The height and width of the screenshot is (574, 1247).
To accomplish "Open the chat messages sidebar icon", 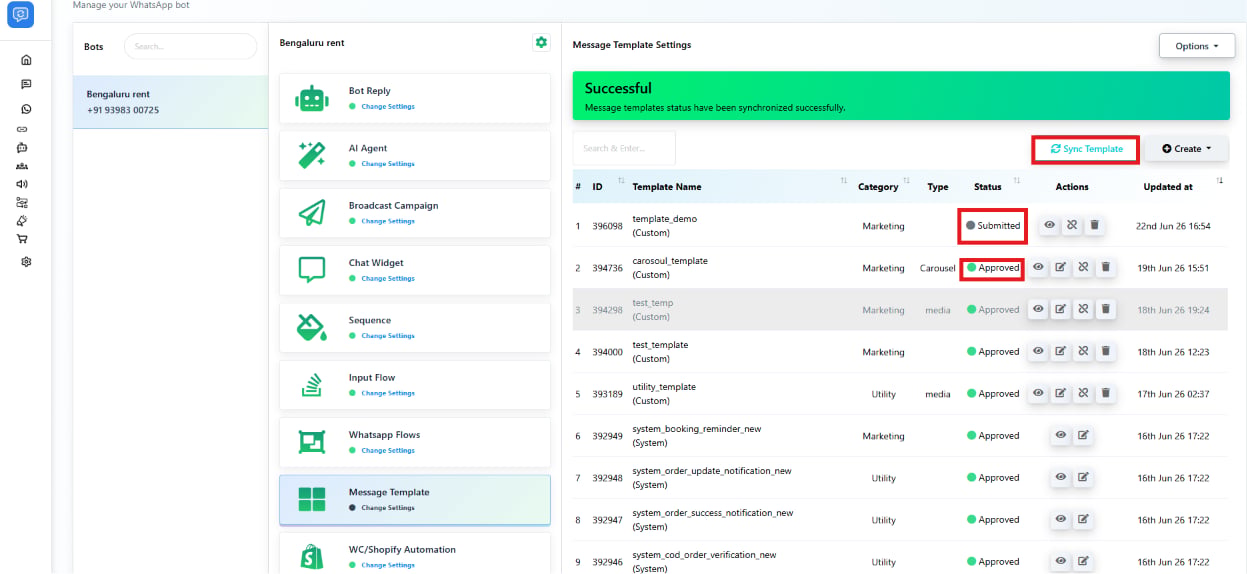I will pyautogui.click(x=26, y=84).
